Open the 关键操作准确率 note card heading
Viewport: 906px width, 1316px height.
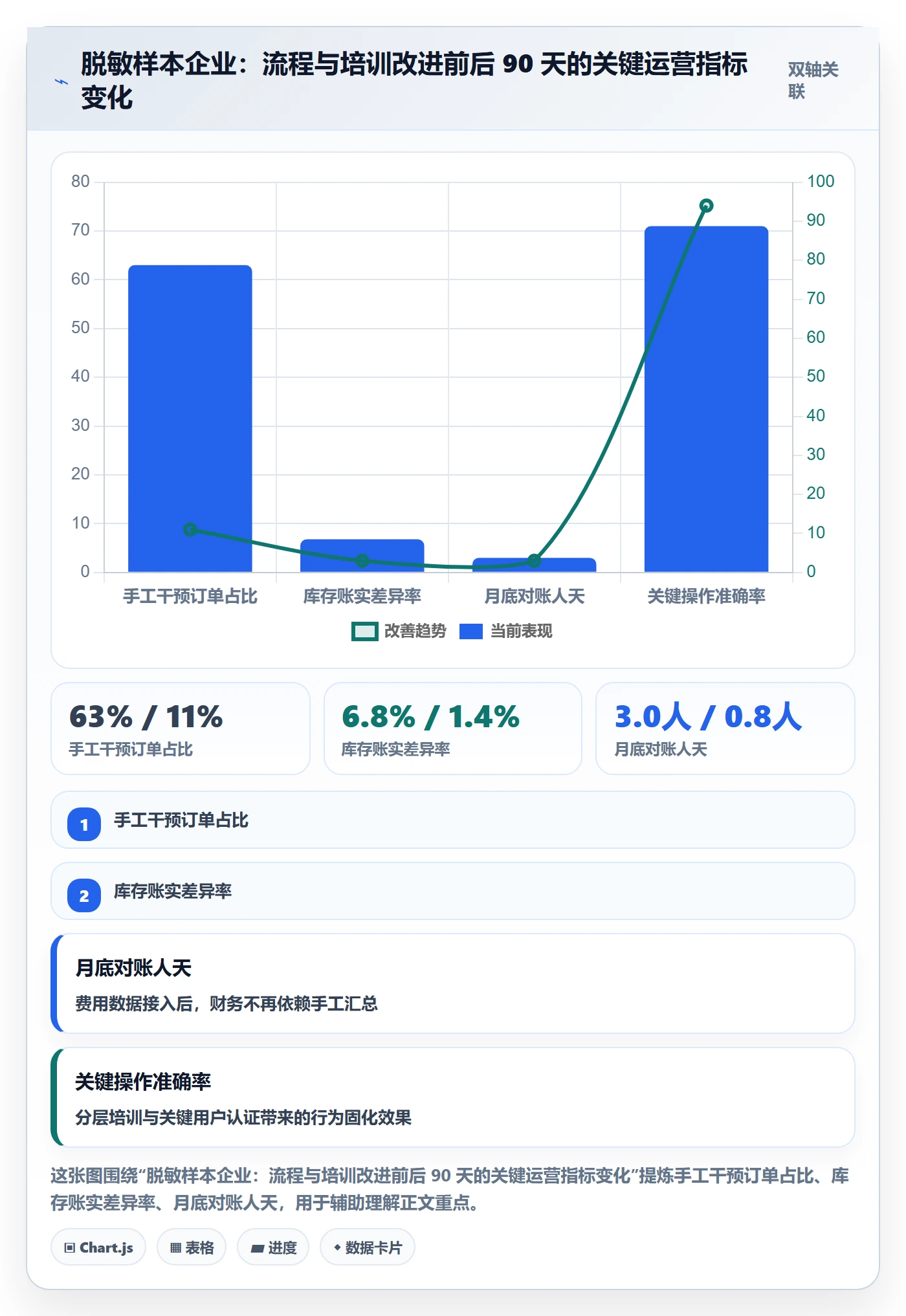coord(143,1082)
